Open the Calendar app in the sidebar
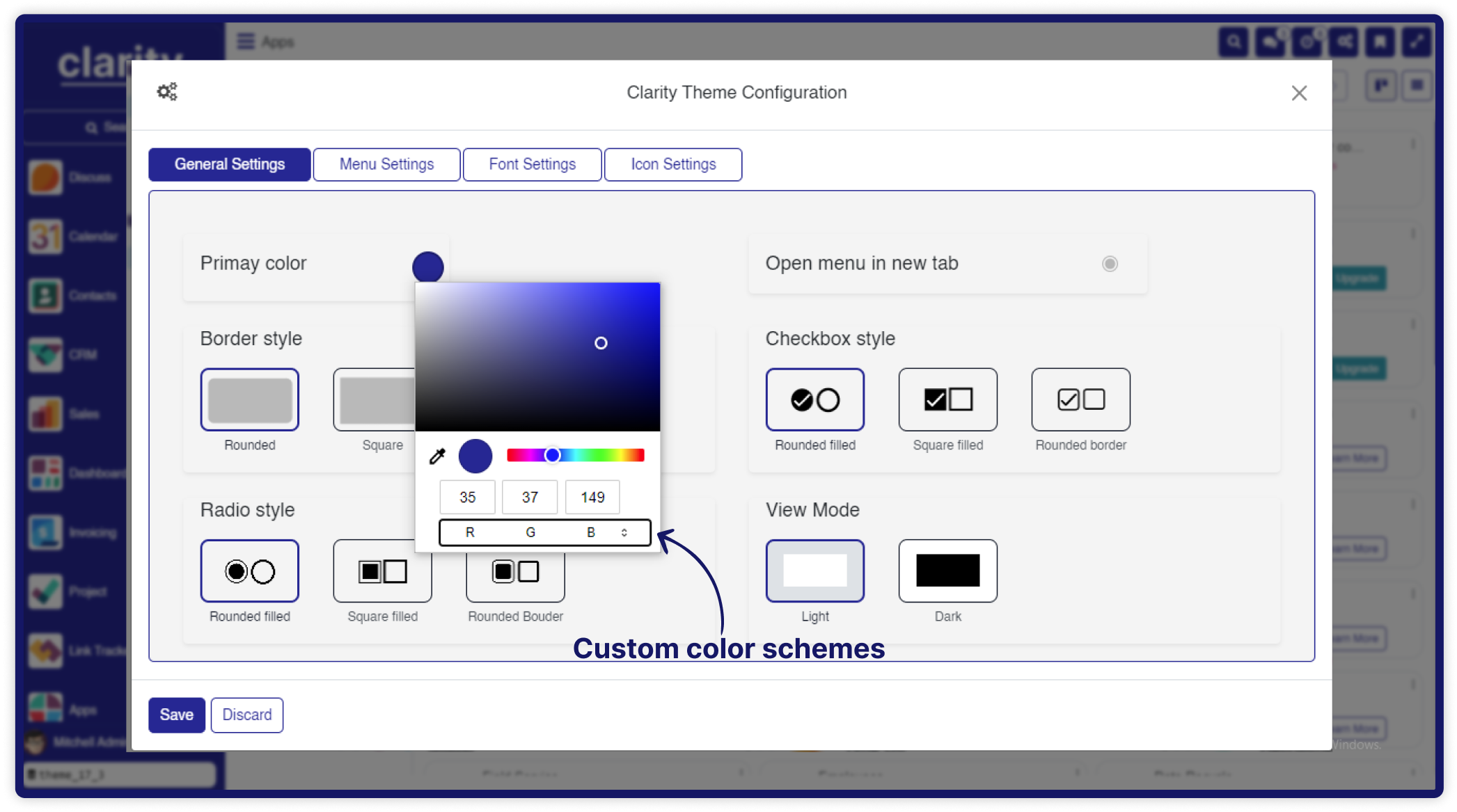The image size is (1457, 812). point(46,237)
